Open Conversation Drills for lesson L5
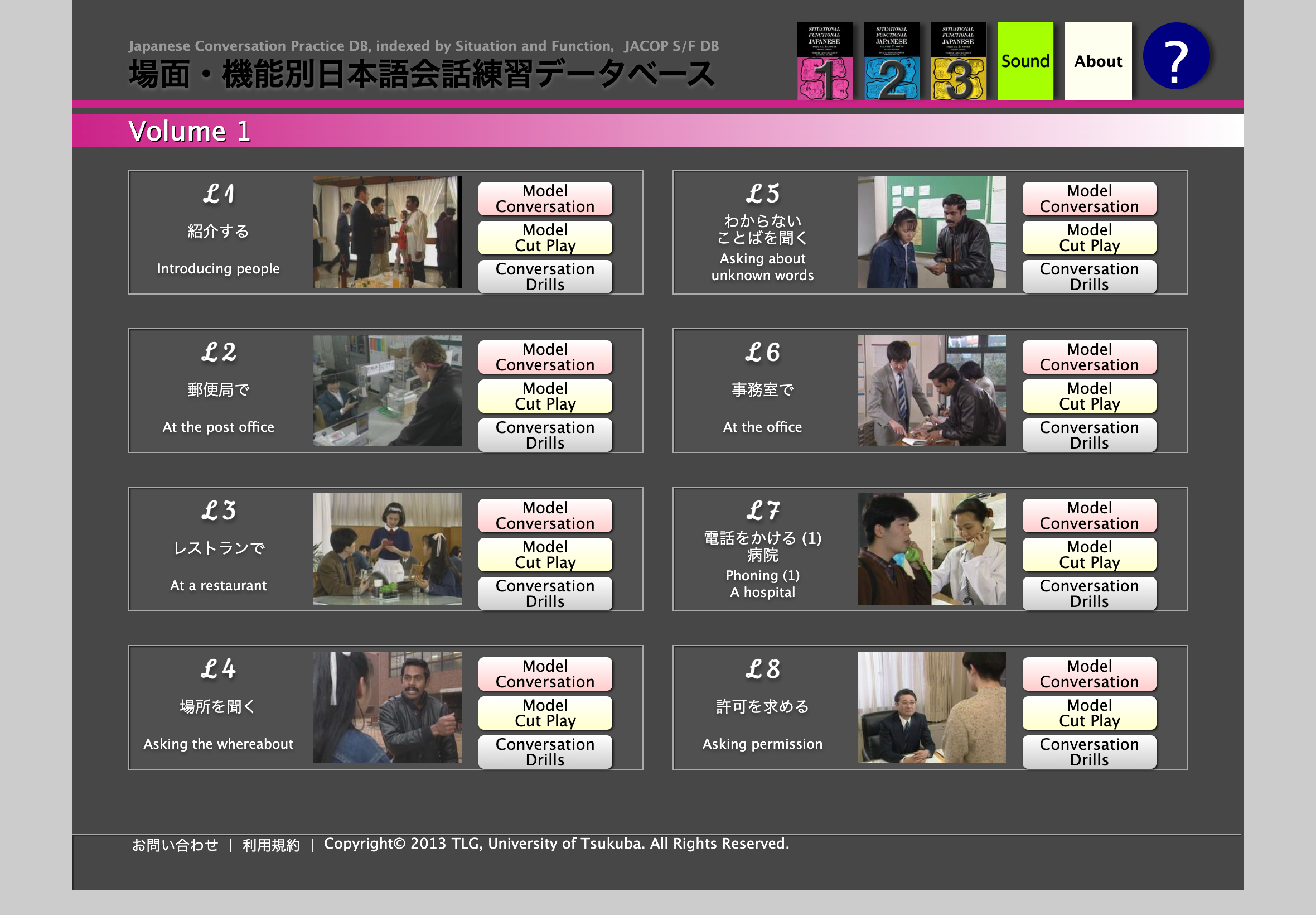 (1088, 276)
